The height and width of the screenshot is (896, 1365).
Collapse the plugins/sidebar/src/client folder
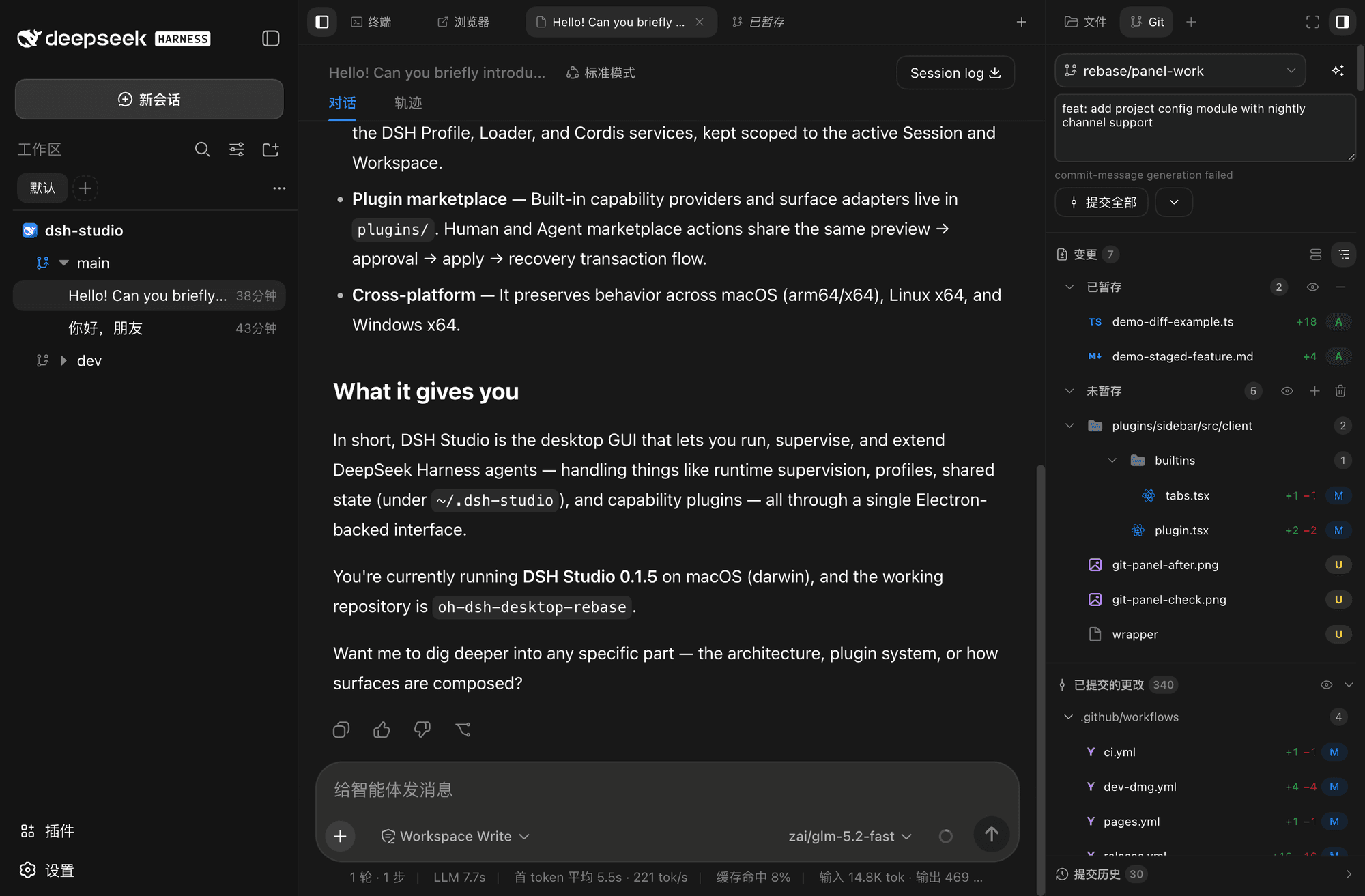click(x=1069, y=426)
